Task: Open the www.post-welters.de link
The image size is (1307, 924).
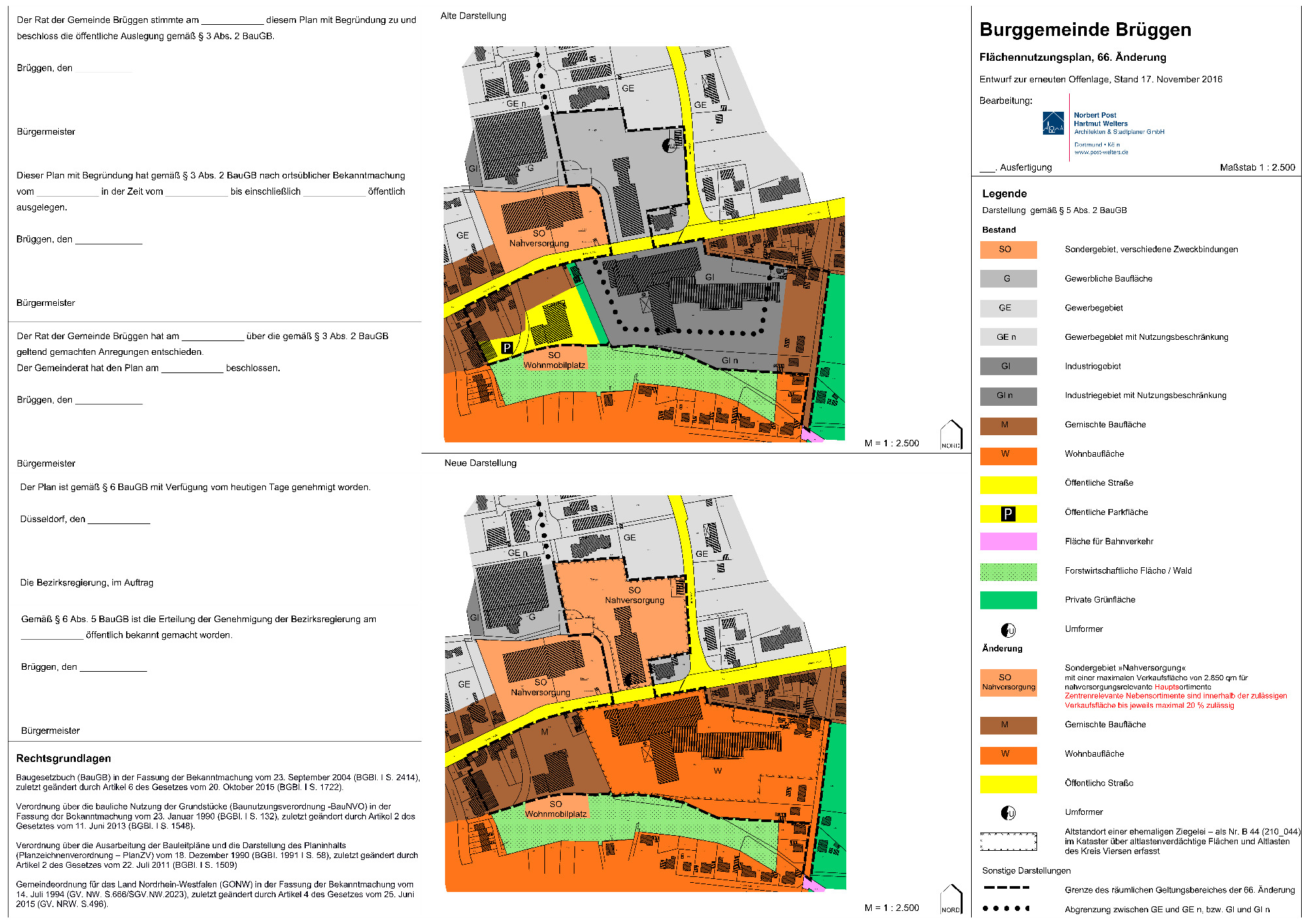Action: (x=1100, y=152)
